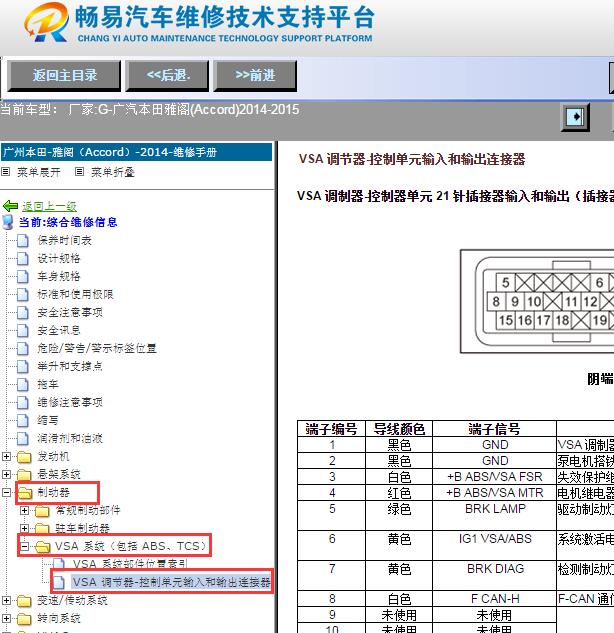The height and width of the screenshot is (633, 614).
Task: Click the BRK LAMP signal cell
Action: [495, 516]
